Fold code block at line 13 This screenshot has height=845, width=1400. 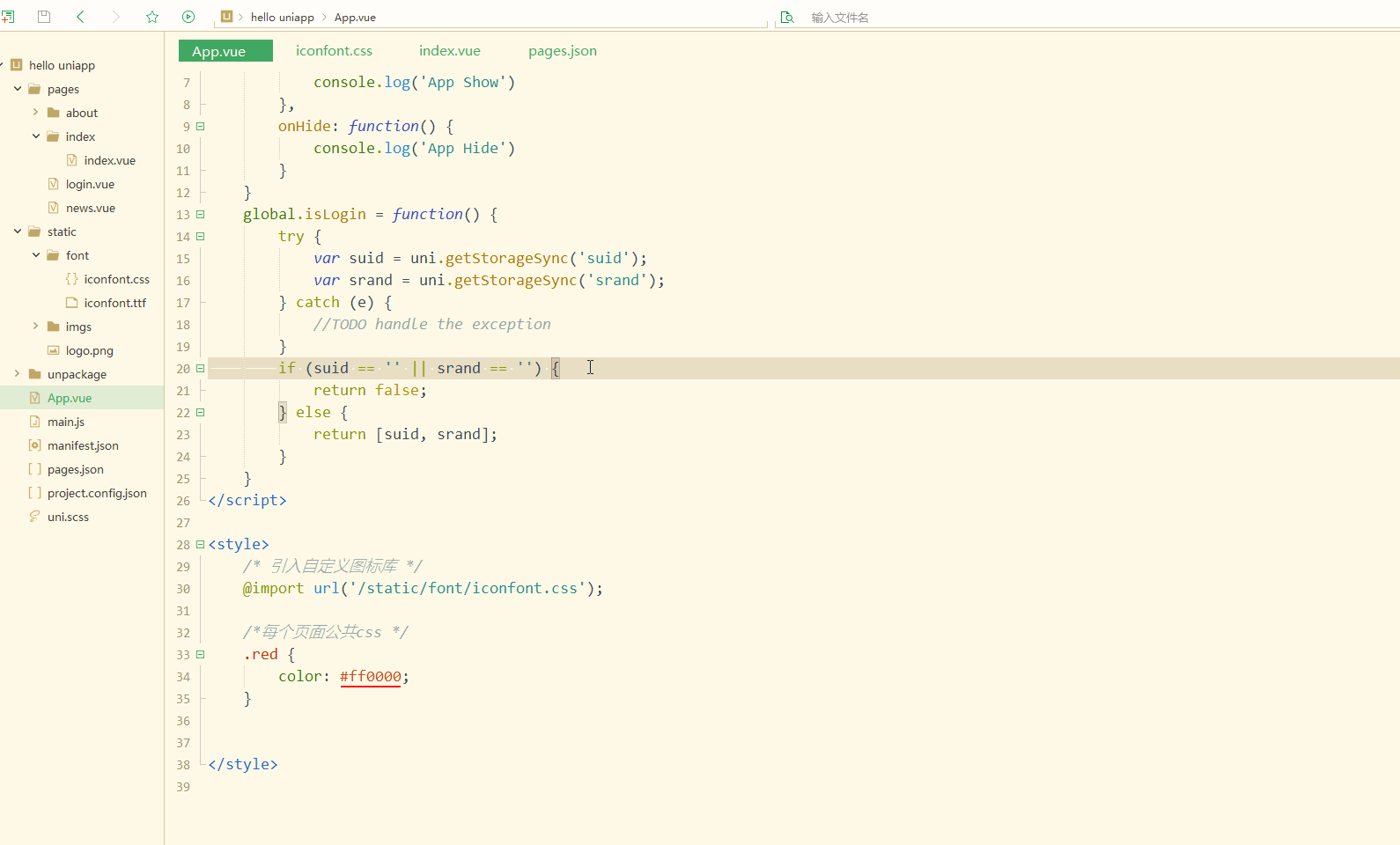point(201,215)
